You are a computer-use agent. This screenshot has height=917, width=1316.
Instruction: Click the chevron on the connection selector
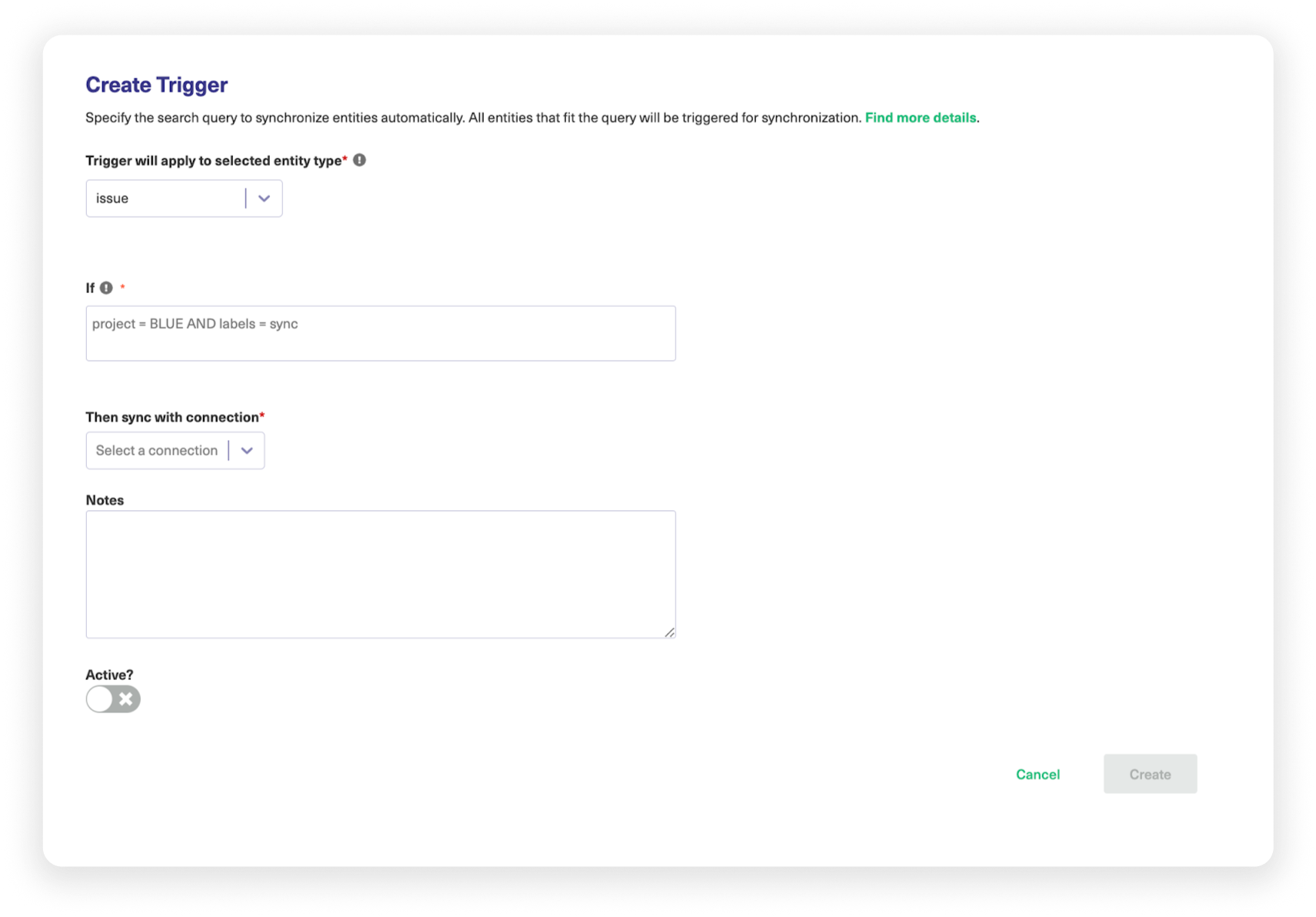(x=247, y=450)
